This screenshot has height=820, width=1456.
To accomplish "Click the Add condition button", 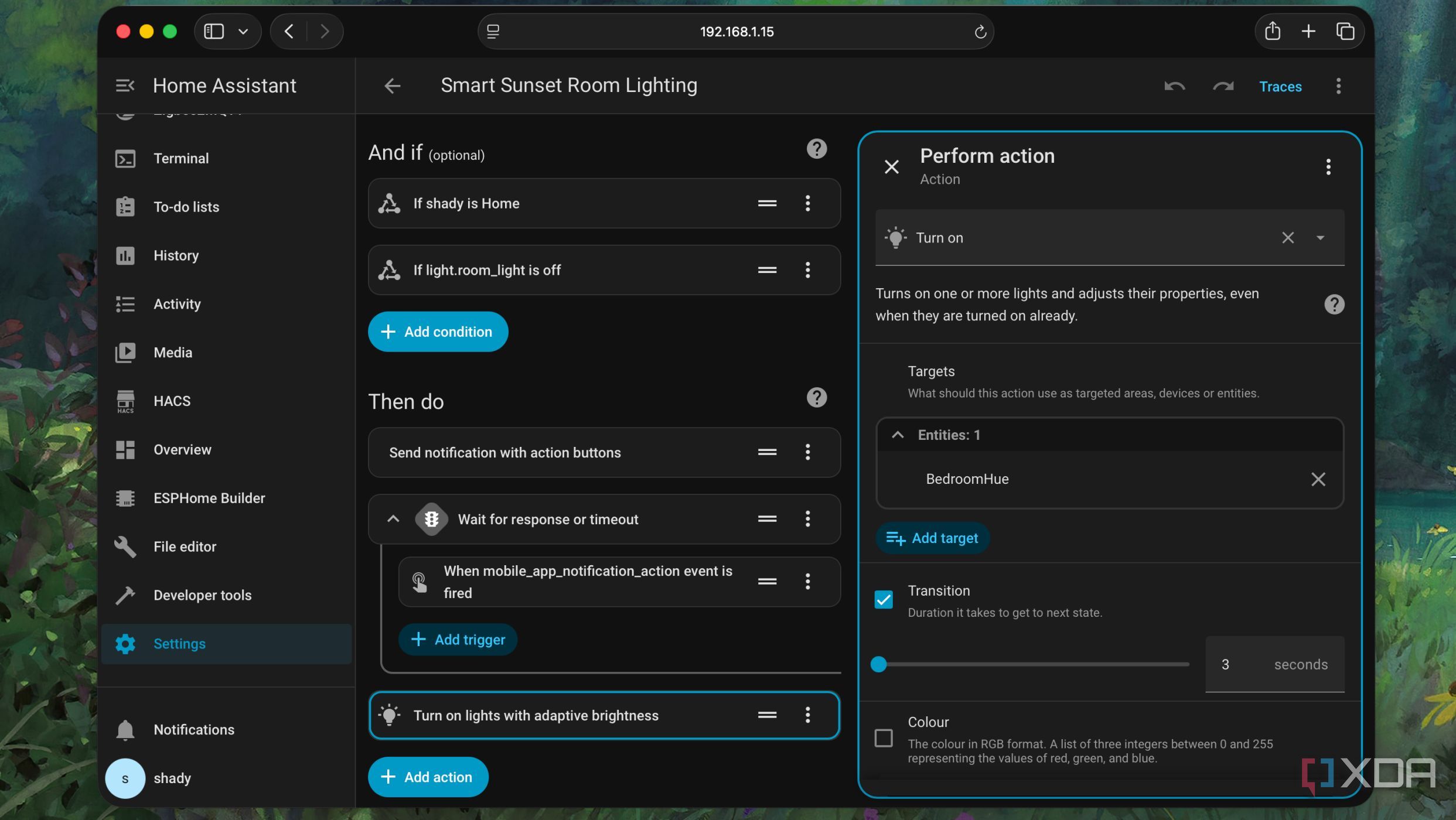I will [x=438, y=332].
